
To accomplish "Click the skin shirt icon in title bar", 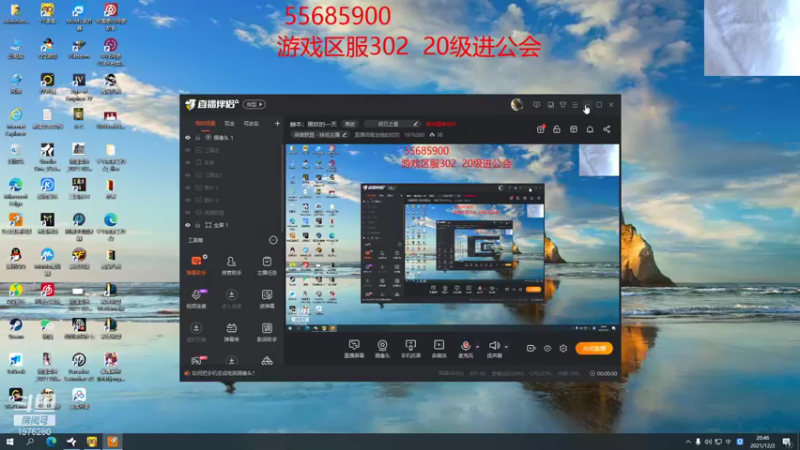I will [x=563, y=105].
